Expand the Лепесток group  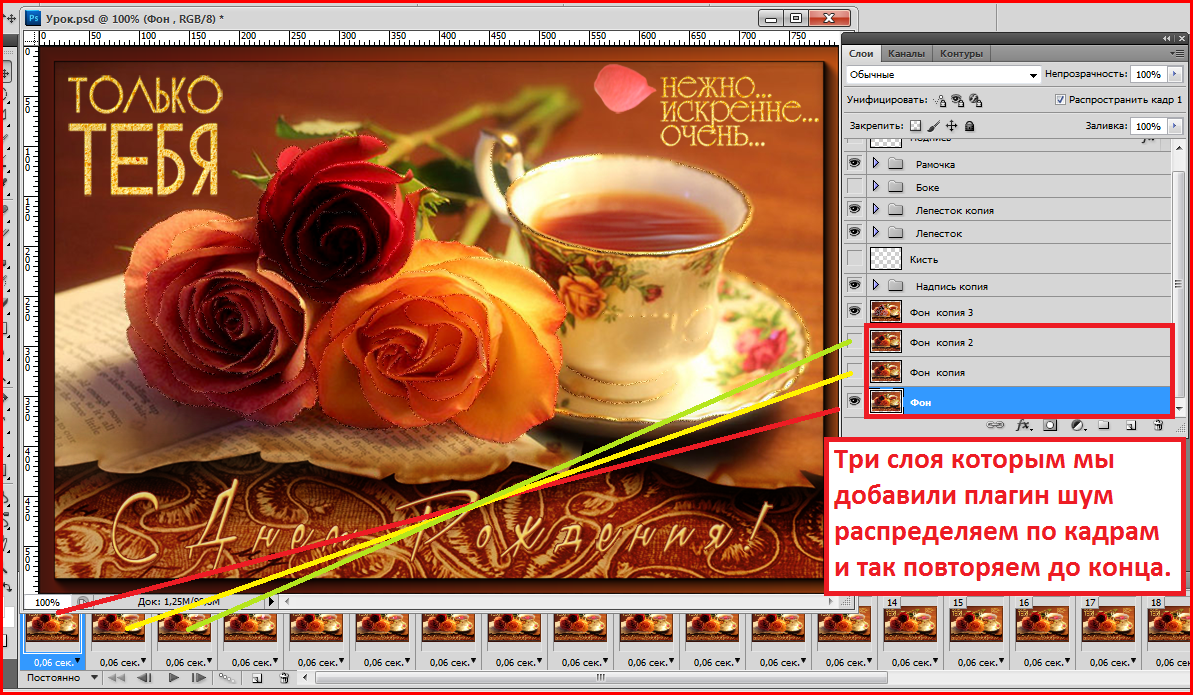pos(876,232)
